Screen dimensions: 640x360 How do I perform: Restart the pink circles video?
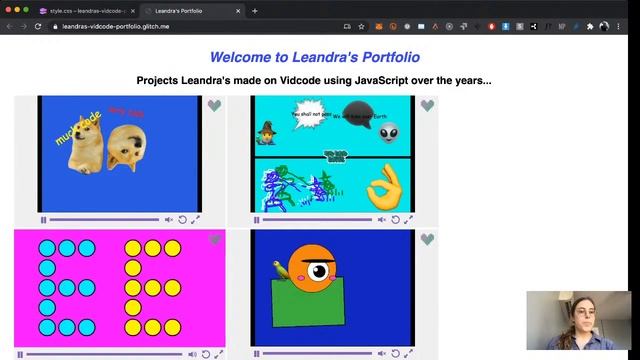click(x=206, y=354)
